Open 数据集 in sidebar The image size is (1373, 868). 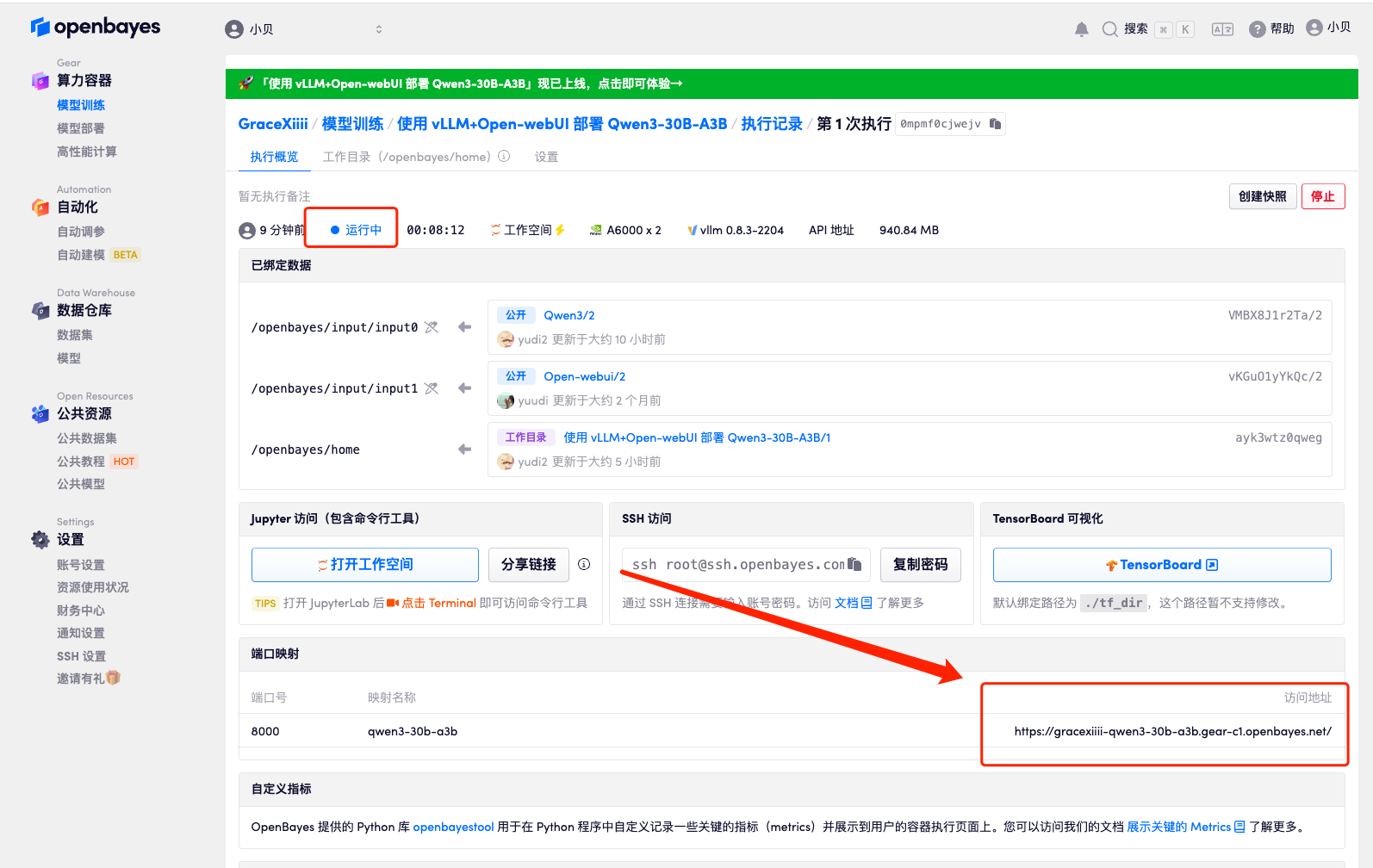75,335
